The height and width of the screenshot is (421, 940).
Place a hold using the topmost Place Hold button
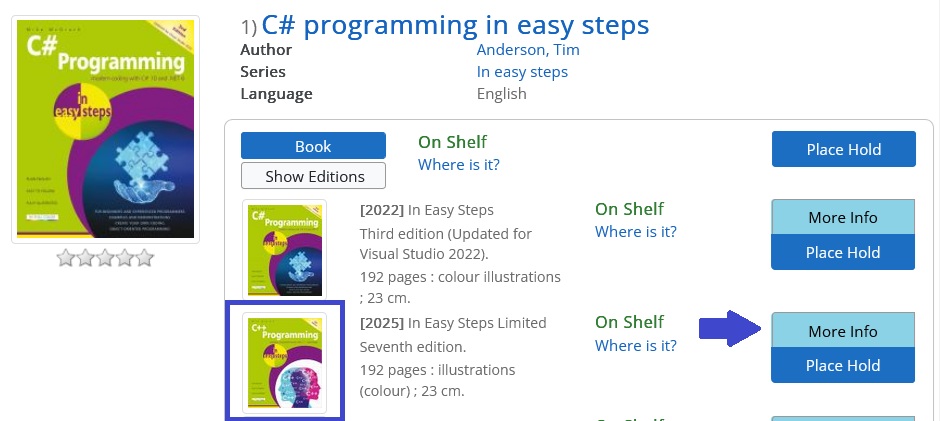point(843,150)
